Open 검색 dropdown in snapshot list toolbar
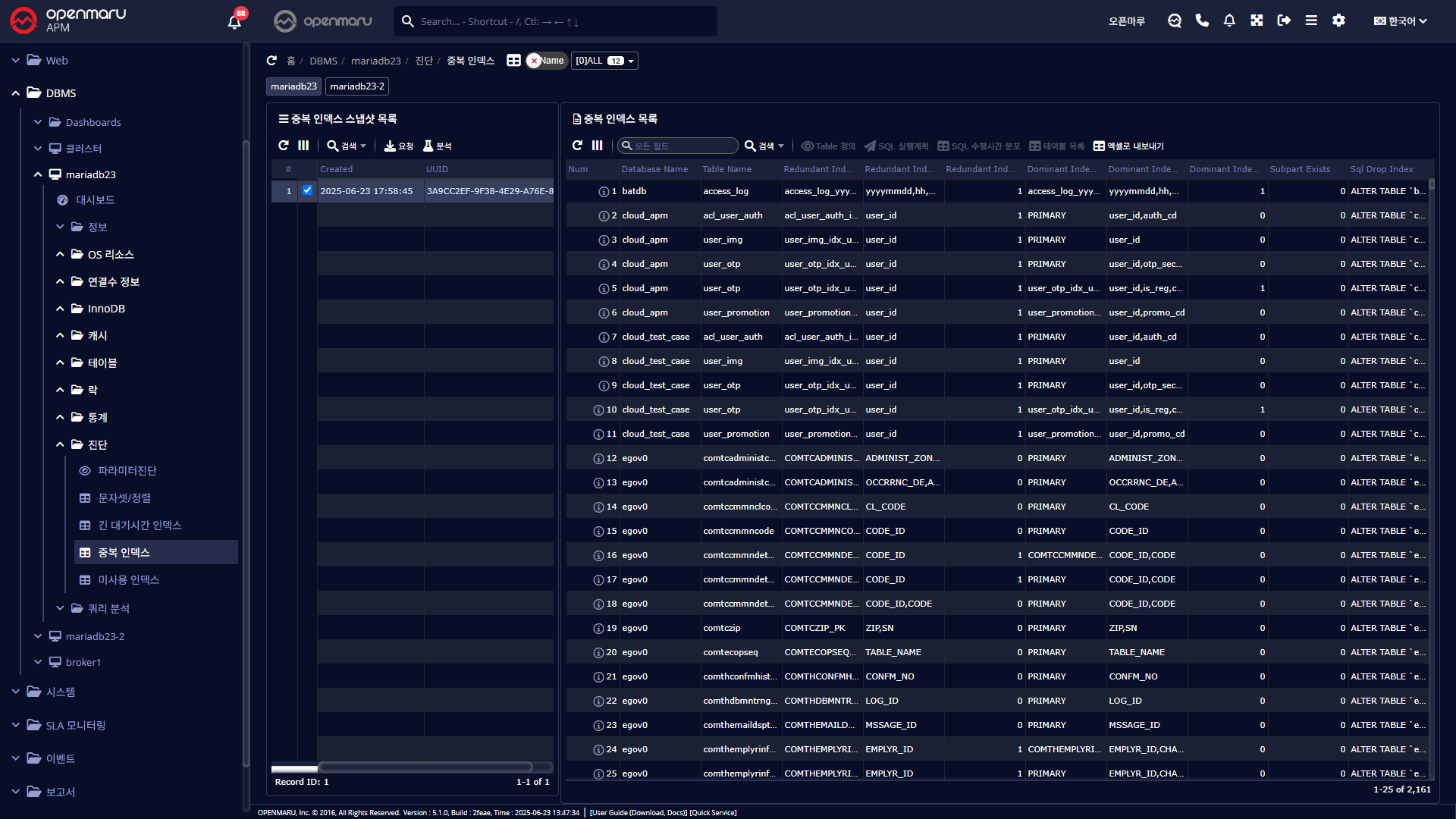The width and height of the screenshot is (1456, 819). [x=347, y=146]
